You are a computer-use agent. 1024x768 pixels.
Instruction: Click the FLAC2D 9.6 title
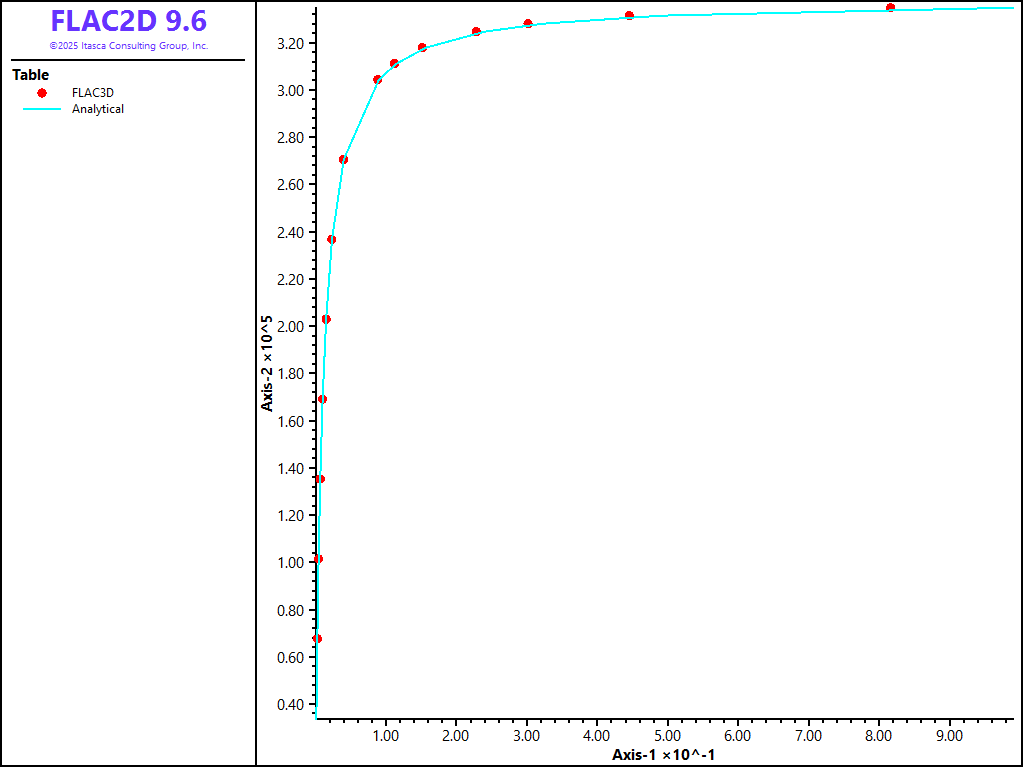(x=128, y=22)
